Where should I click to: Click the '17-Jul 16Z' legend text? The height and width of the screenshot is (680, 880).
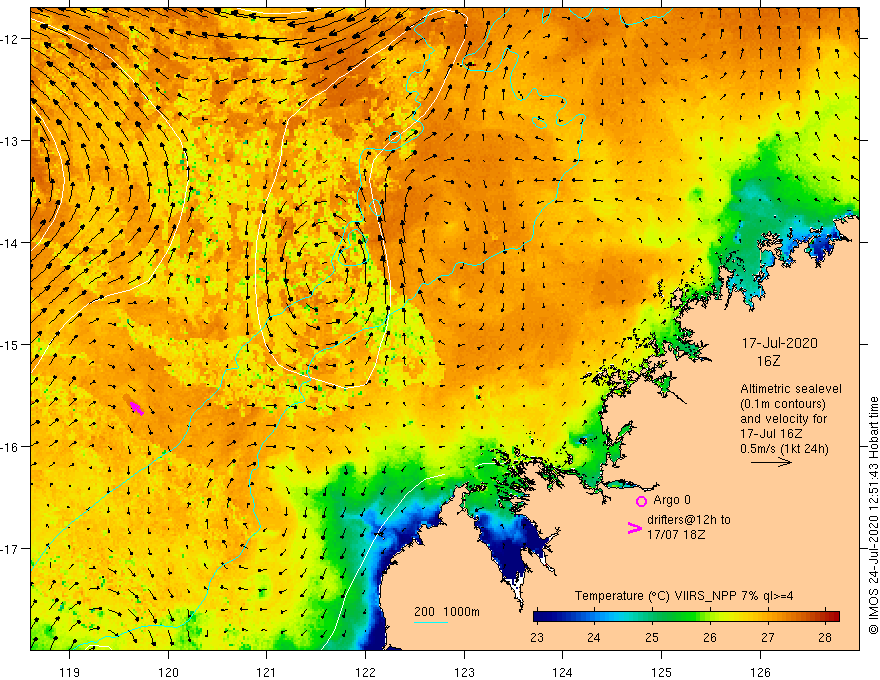771,434
